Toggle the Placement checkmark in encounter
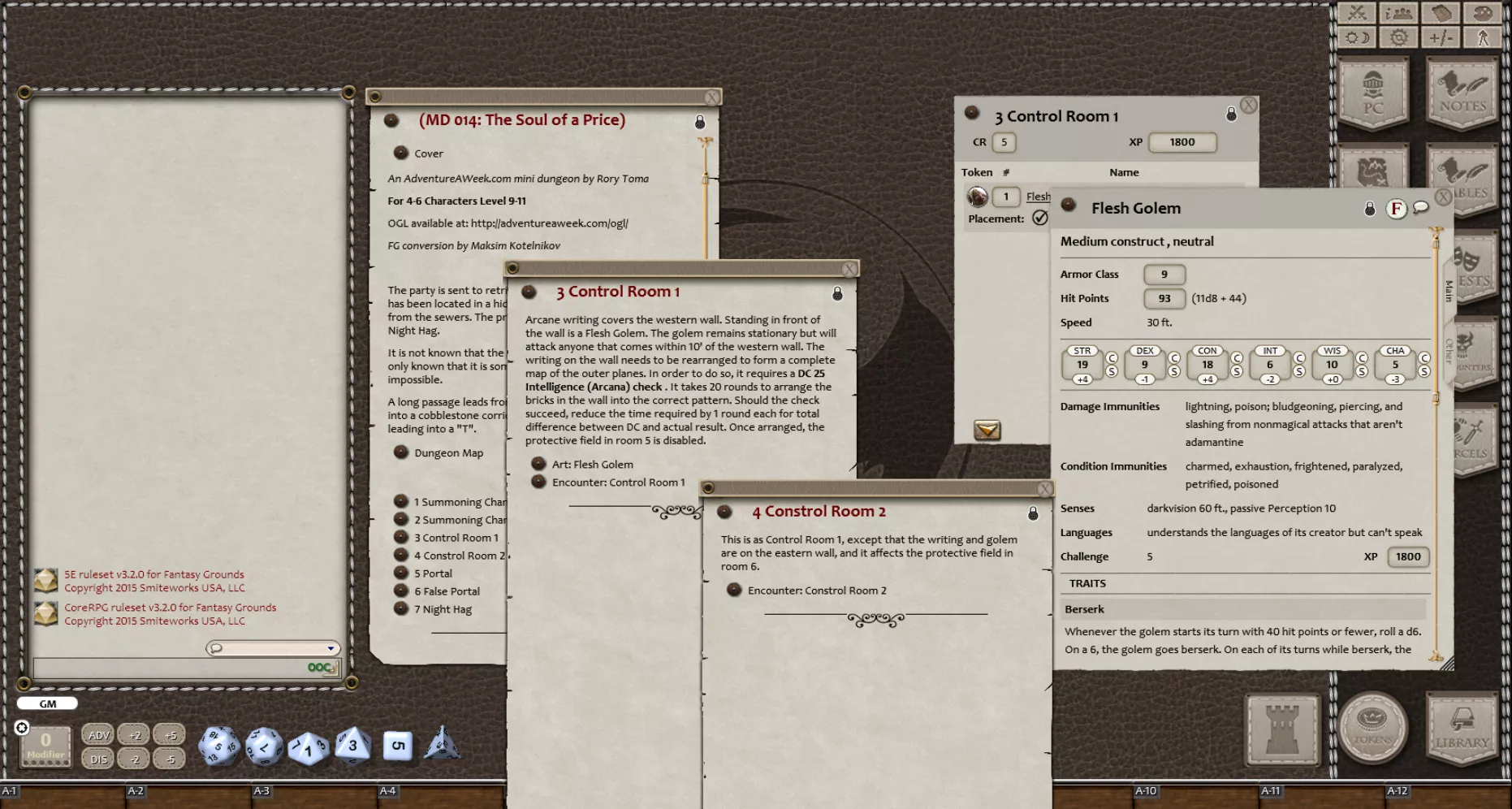The image size is (1512, 809). click(1039, 218)
